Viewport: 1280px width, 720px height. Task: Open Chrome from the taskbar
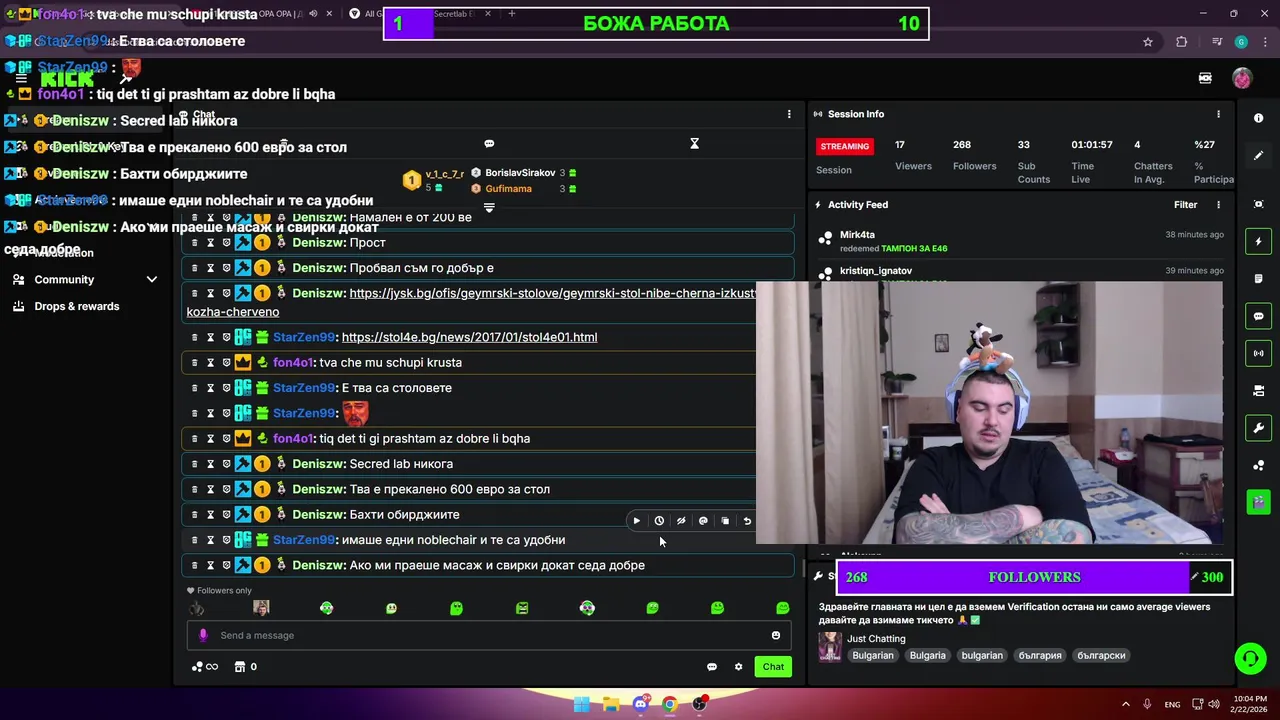[670, 704]
